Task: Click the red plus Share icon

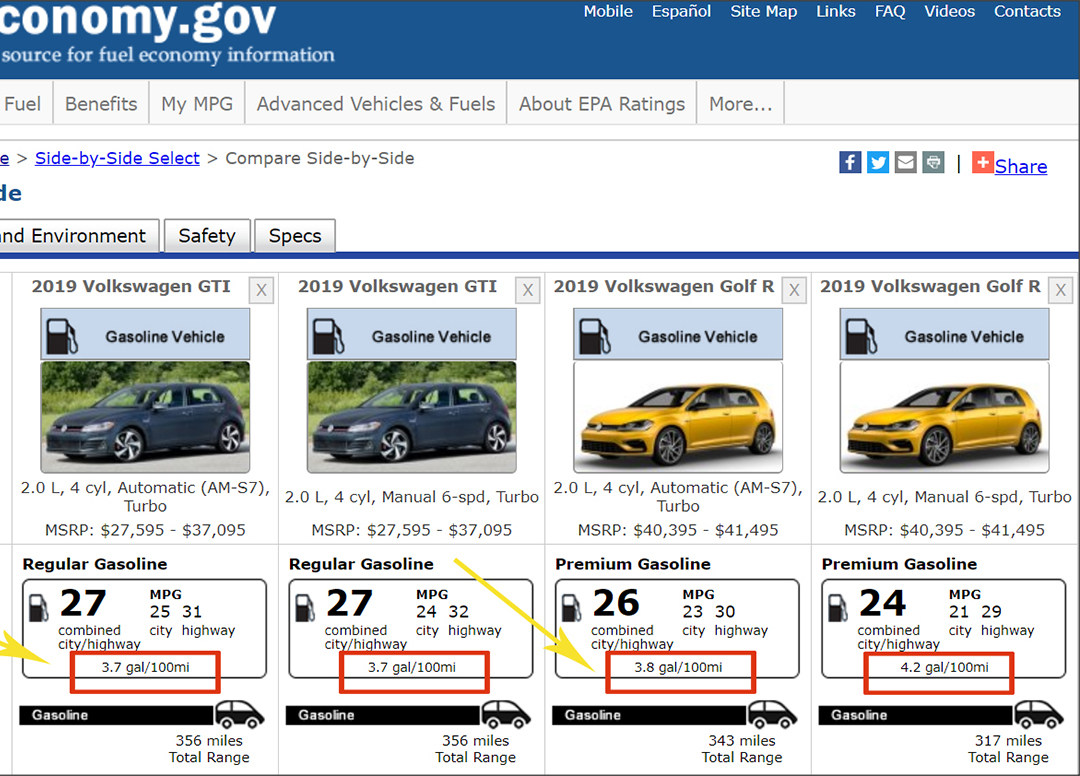Action: click(x=983, y=163)
